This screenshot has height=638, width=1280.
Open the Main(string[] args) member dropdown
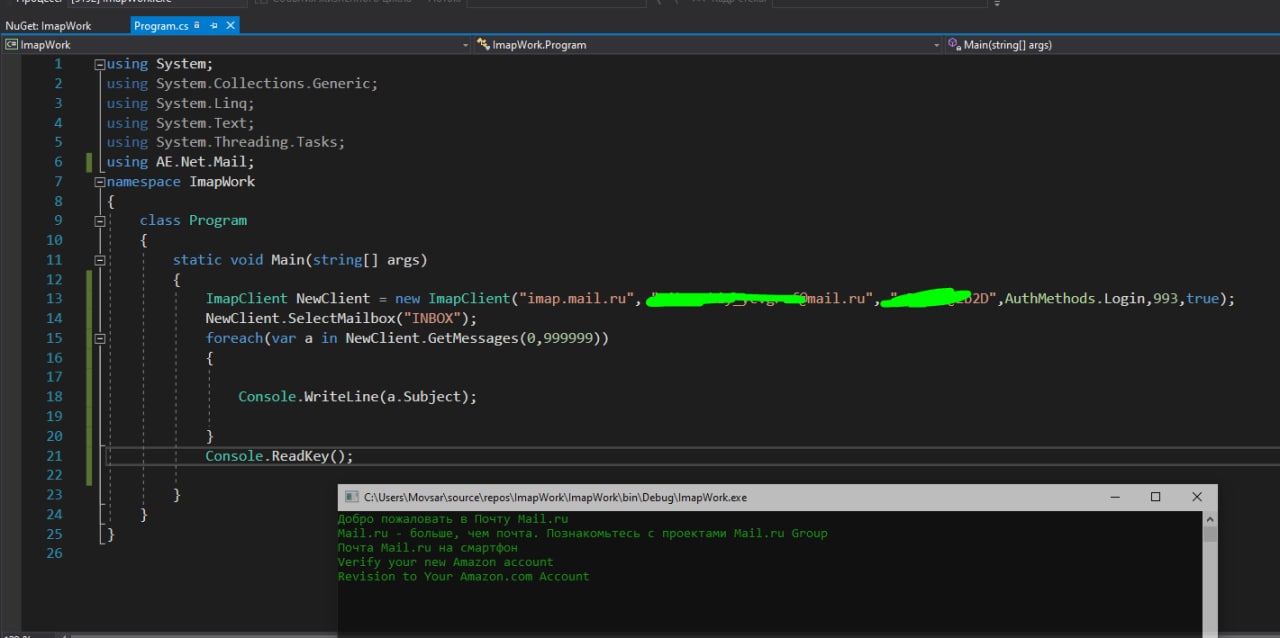pyautogui.click(x=1112, y=44)
